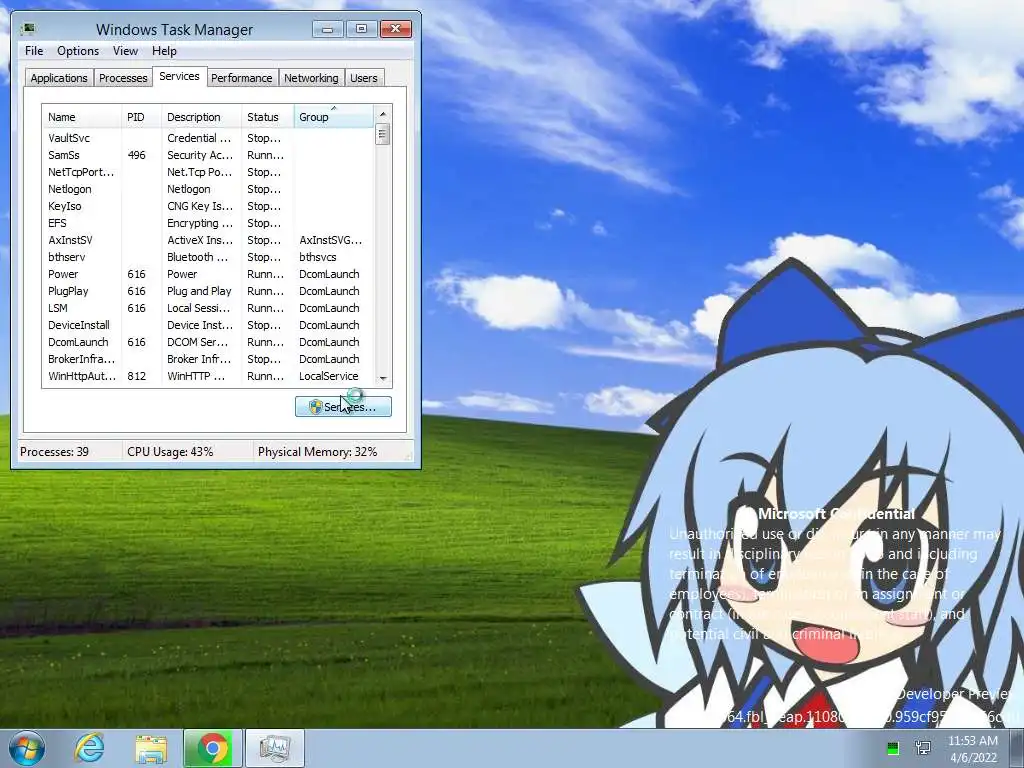Click the Services... button
1024x768 pixels.
[x=344, y=406]
